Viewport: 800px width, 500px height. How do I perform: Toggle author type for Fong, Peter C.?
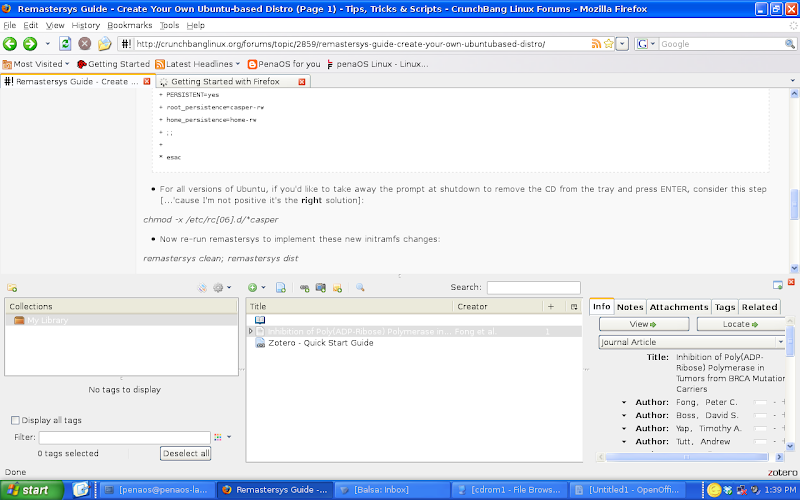[x=623, y=403]
